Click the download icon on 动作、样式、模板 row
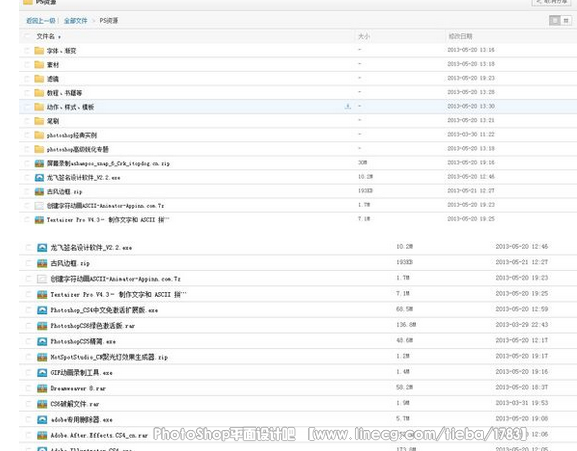This screenshot has height=451, width=577. click(x=347, y=107)
